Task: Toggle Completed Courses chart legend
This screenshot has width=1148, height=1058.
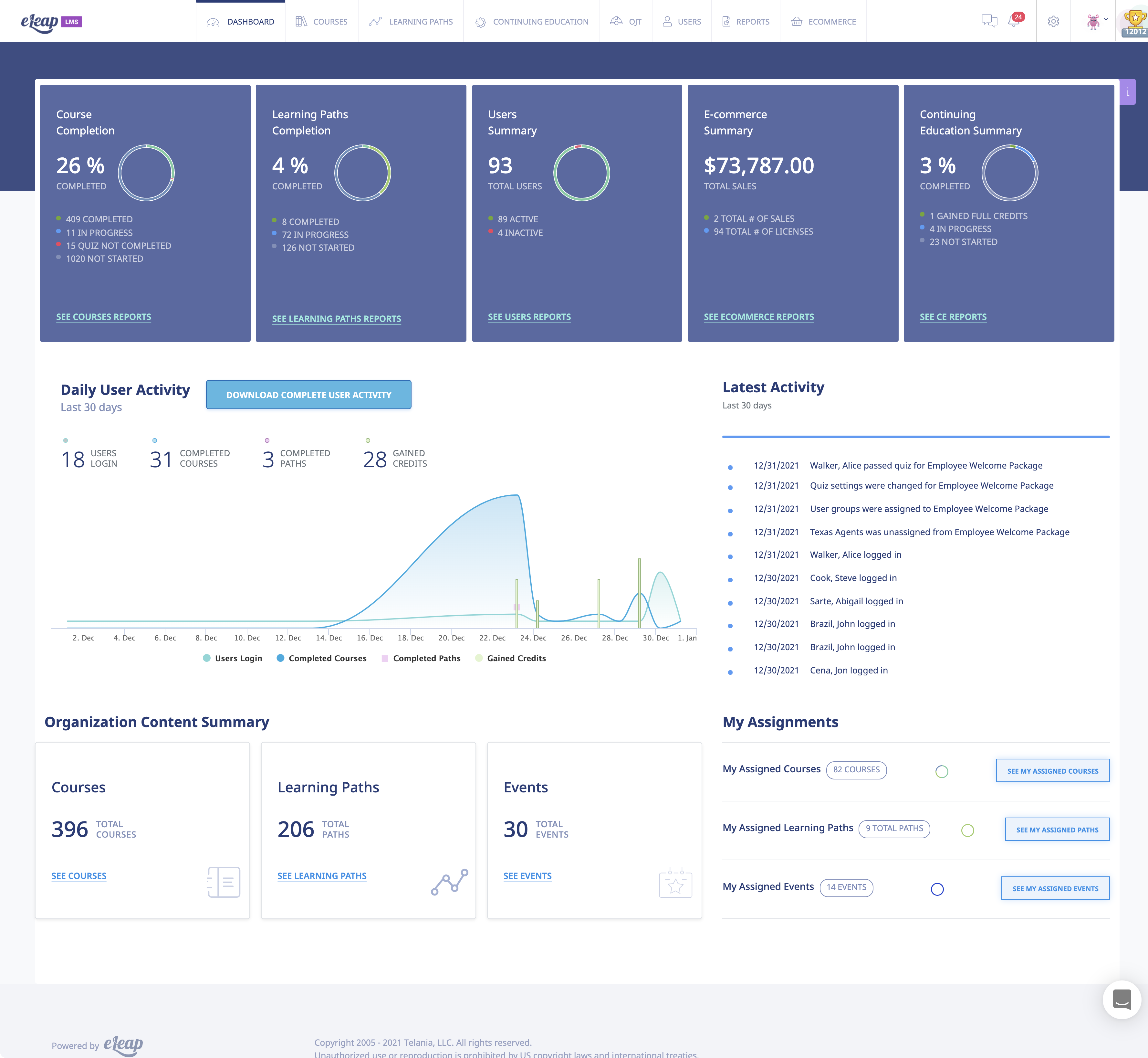Action: 327,658
